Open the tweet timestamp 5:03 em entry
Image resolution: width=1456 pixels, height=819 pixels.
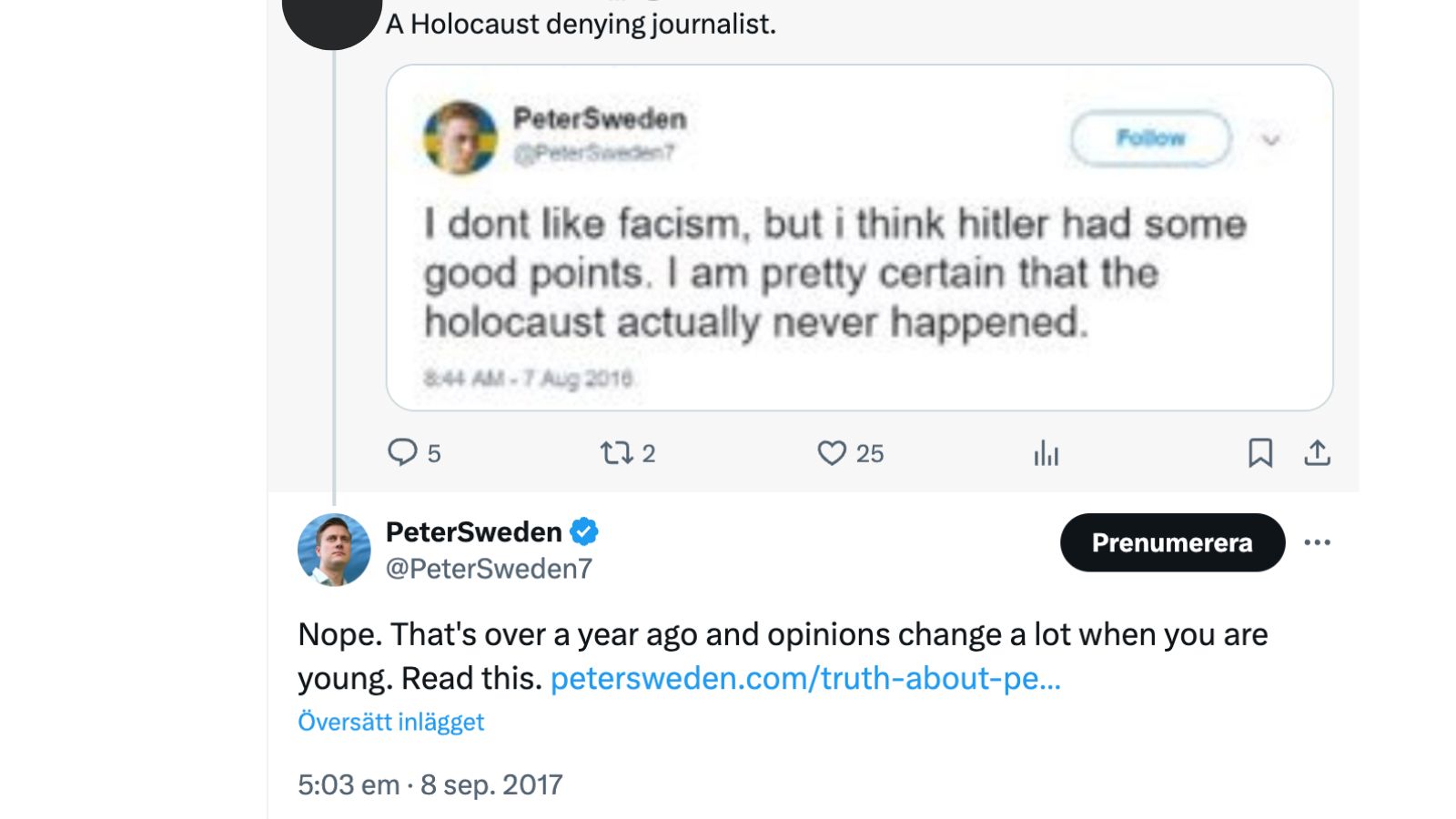(x=430, y=784)
